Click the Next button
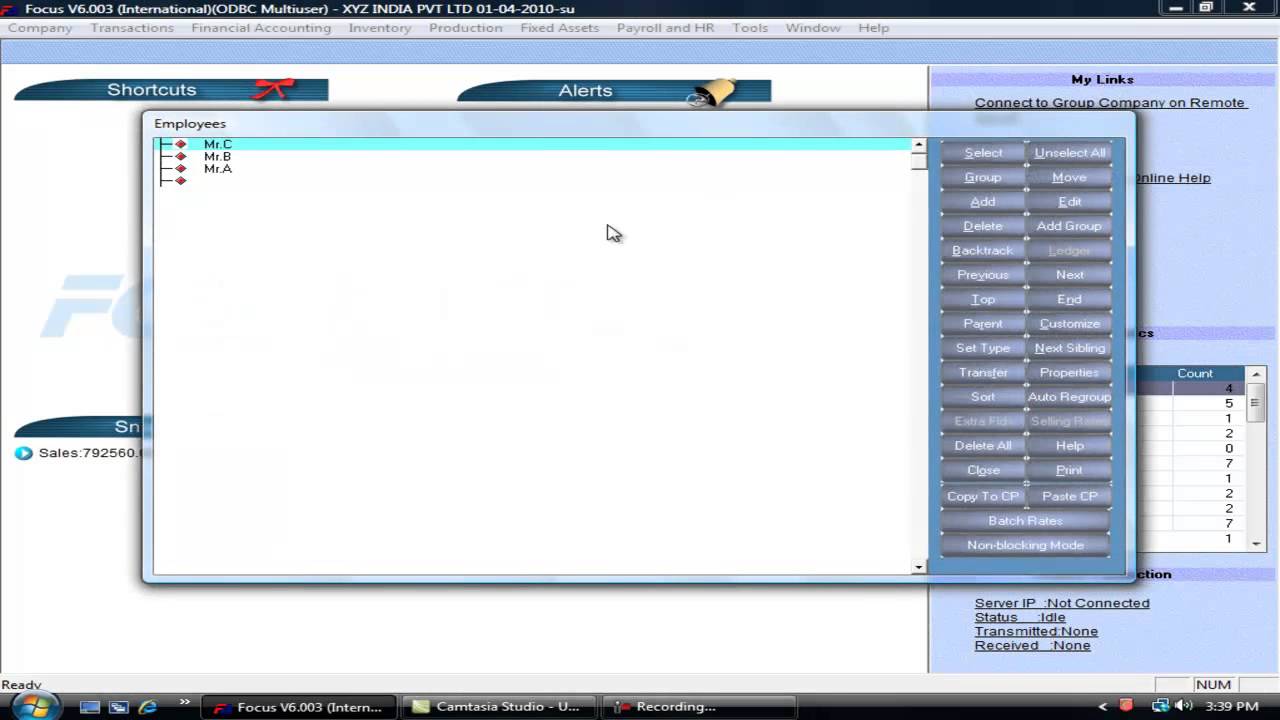The height and width of the screenshot is (720, 1280). pos(1069,275)
